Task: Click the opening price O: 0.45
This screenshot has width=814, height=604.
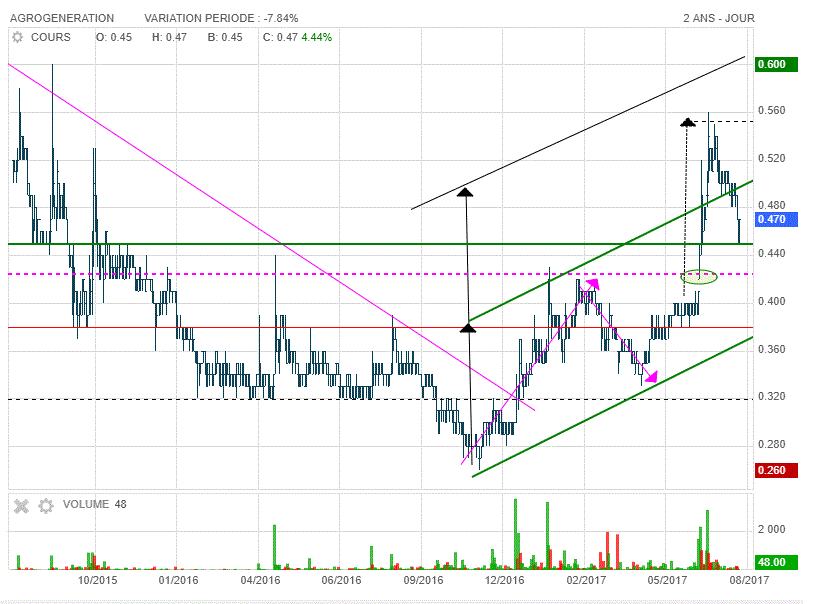Action: click(114, 37)
